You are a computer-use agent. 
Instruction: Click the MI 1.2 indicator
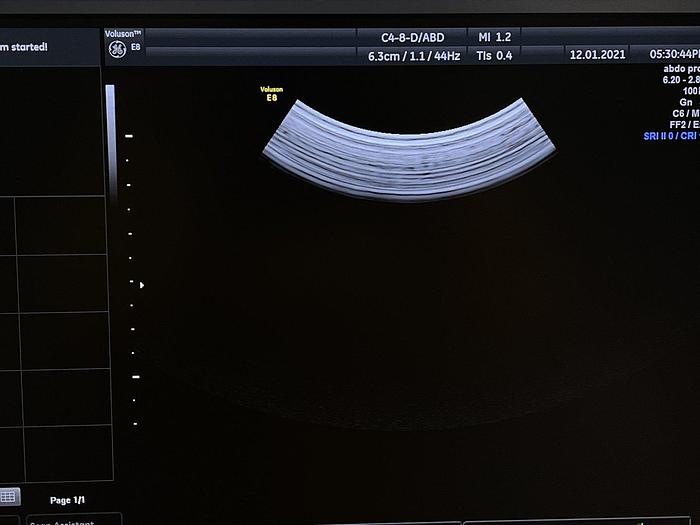[496, 38]
